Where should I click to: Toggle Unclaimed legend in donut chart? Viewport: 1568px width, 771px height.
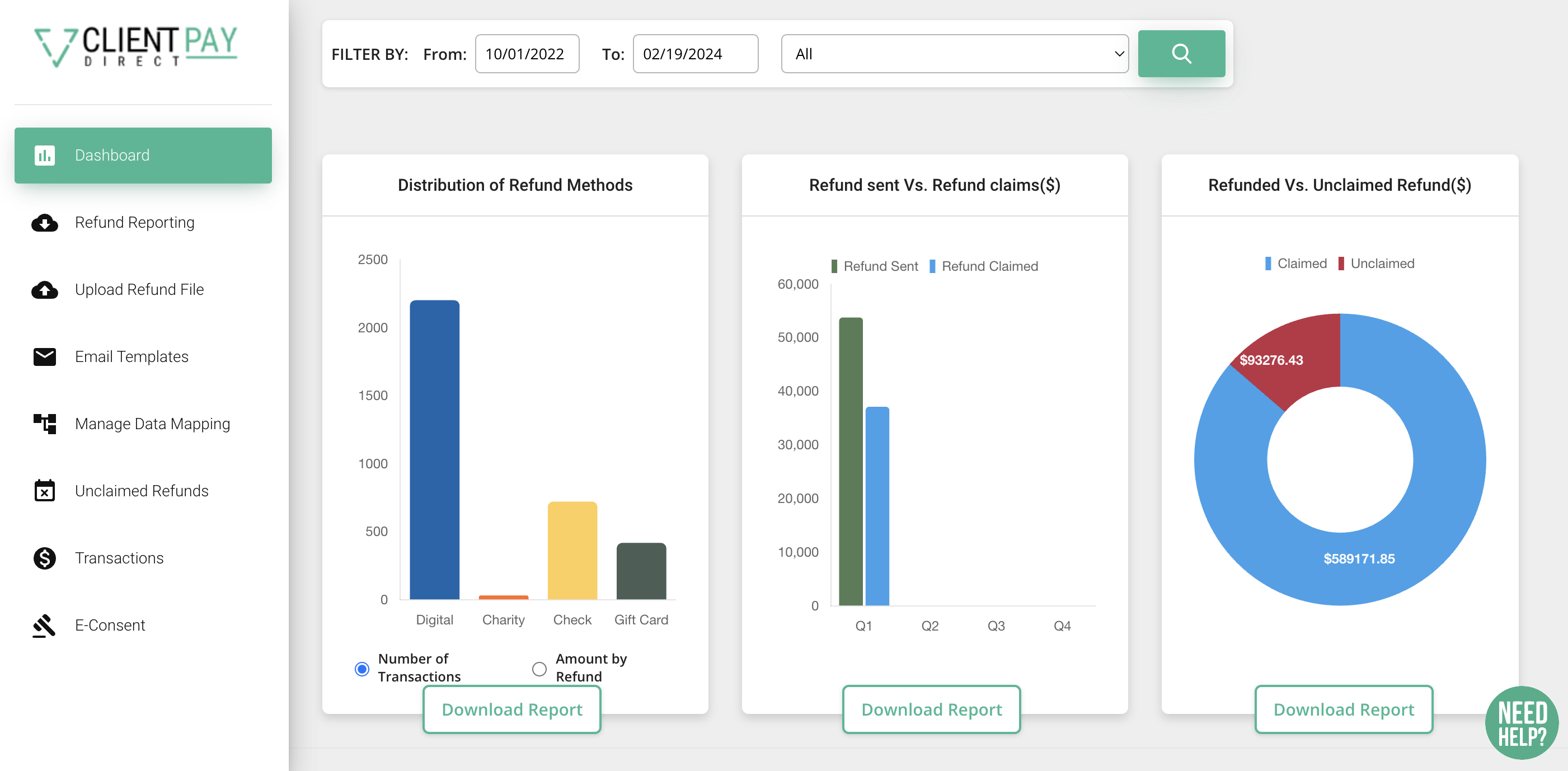(x=1376, y=264)
